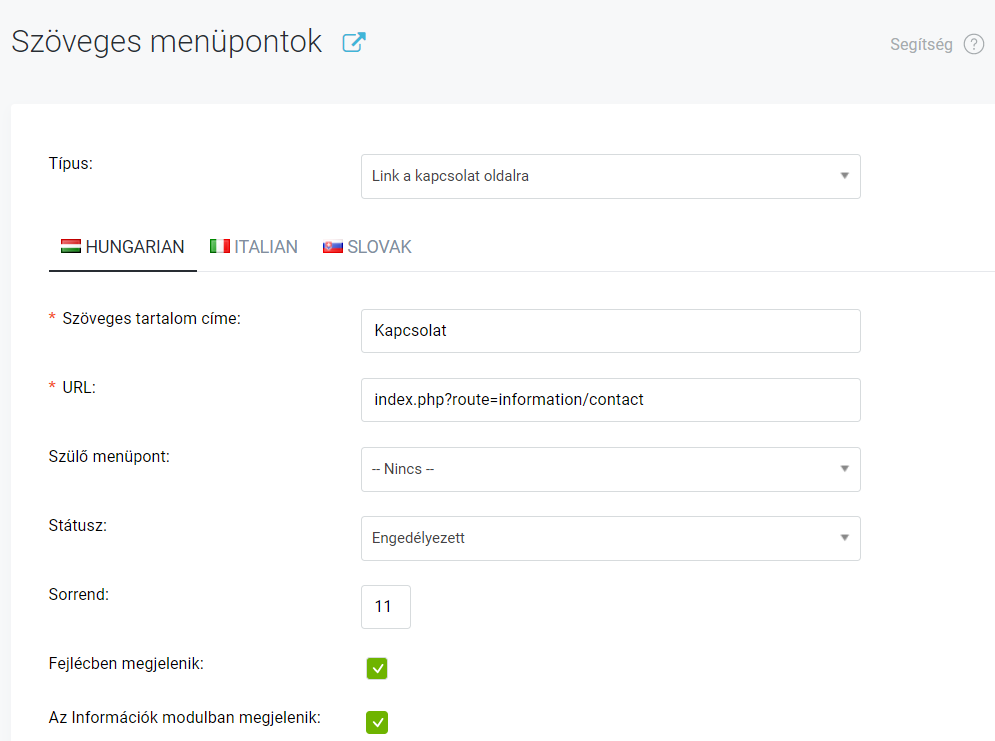Switch to the SLOVAK language tab
This screenshot has height=741, width=995.
click(x=367, y=247)
